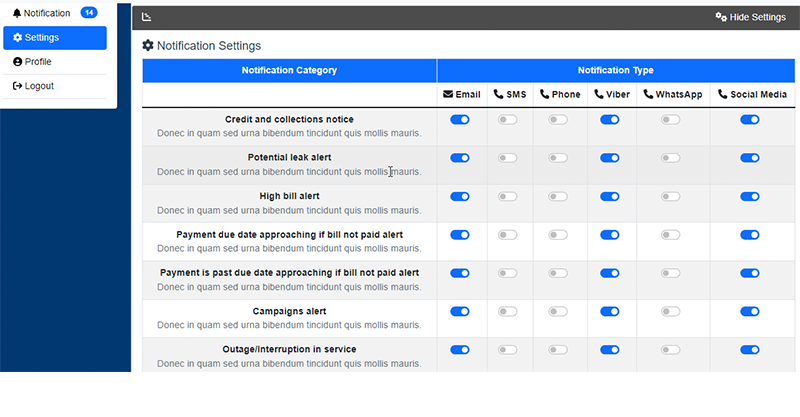
Task: Disable Email for Credit and collections notice
Action: tap(460, 119)
